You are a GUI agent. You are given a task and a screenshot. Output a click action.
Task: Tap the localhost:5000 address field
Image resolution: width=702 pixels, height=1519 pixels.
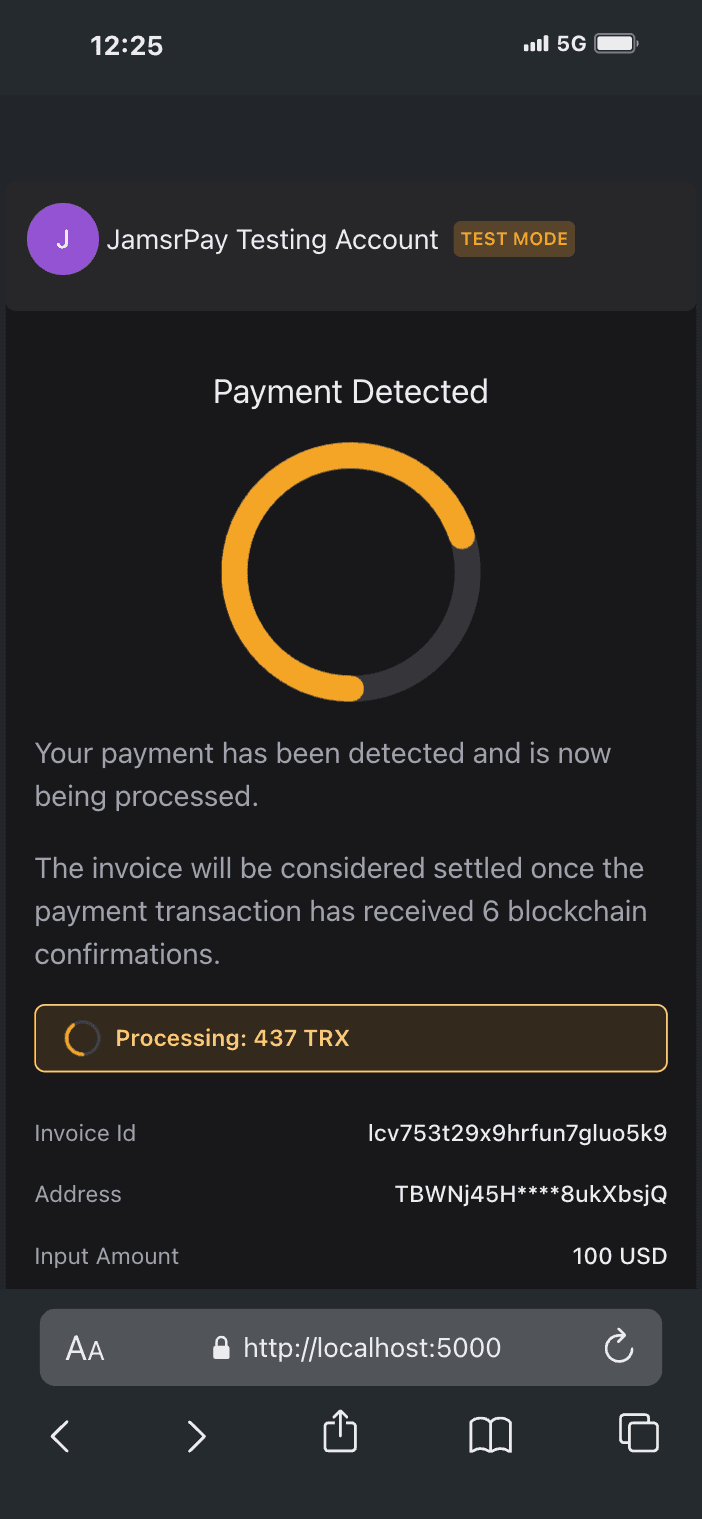(x=351, y=1347)
